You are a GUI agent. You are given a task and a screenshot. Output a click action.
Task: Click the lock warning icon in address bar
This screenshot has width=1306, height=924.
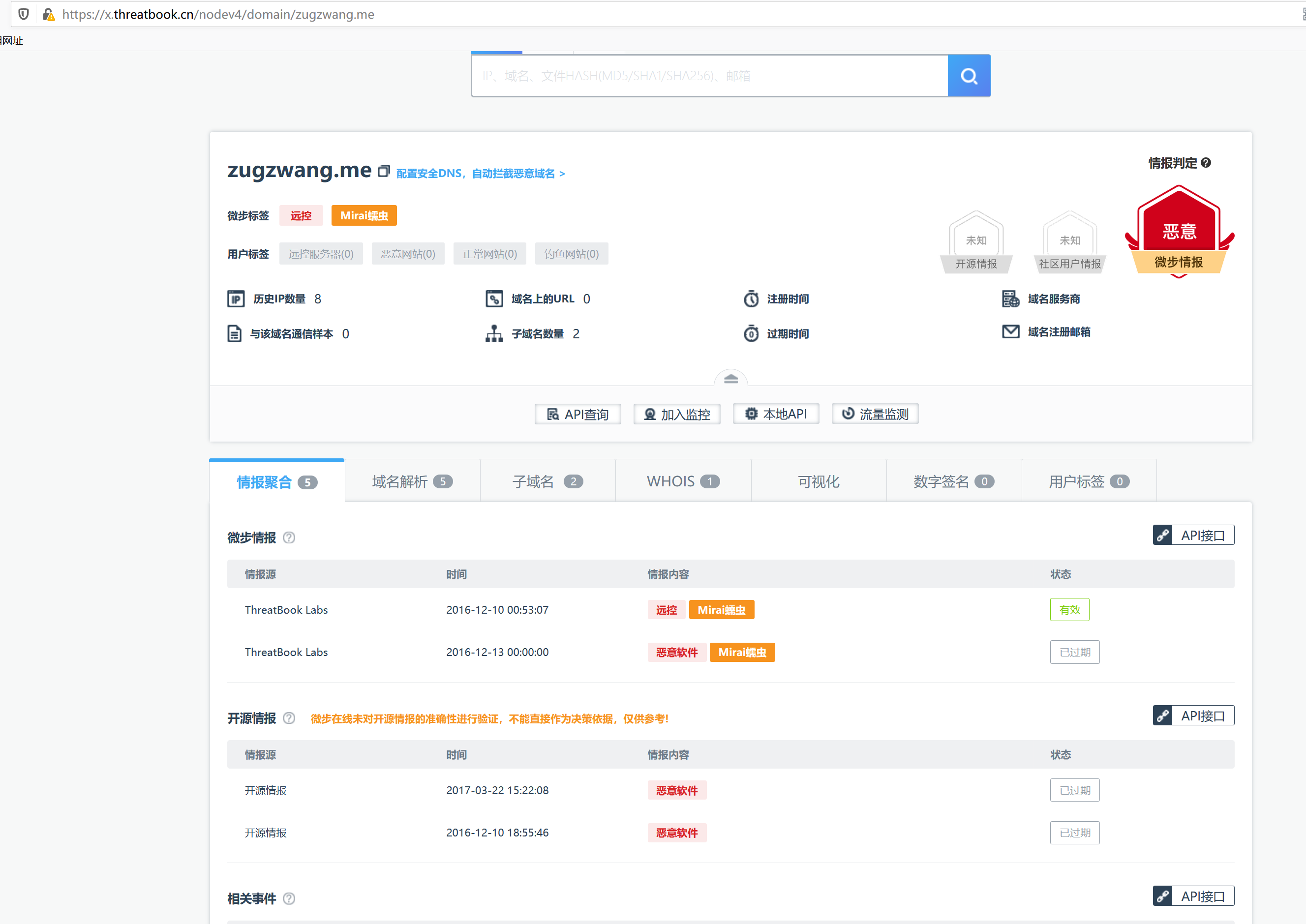pyautogui.click(x=49, y=14)
